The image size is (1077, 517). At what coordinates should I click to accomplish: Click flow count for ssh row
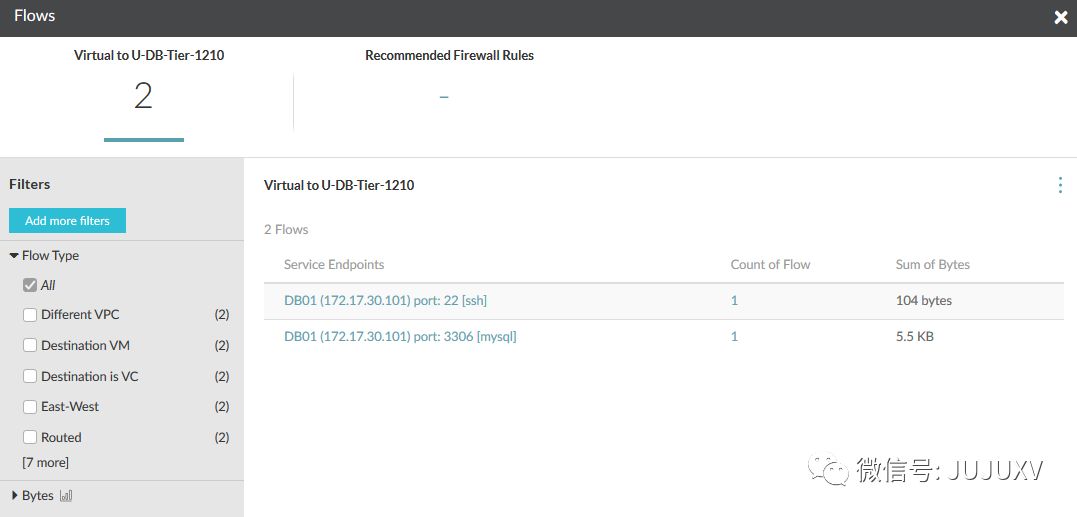[x=734, y=301]
